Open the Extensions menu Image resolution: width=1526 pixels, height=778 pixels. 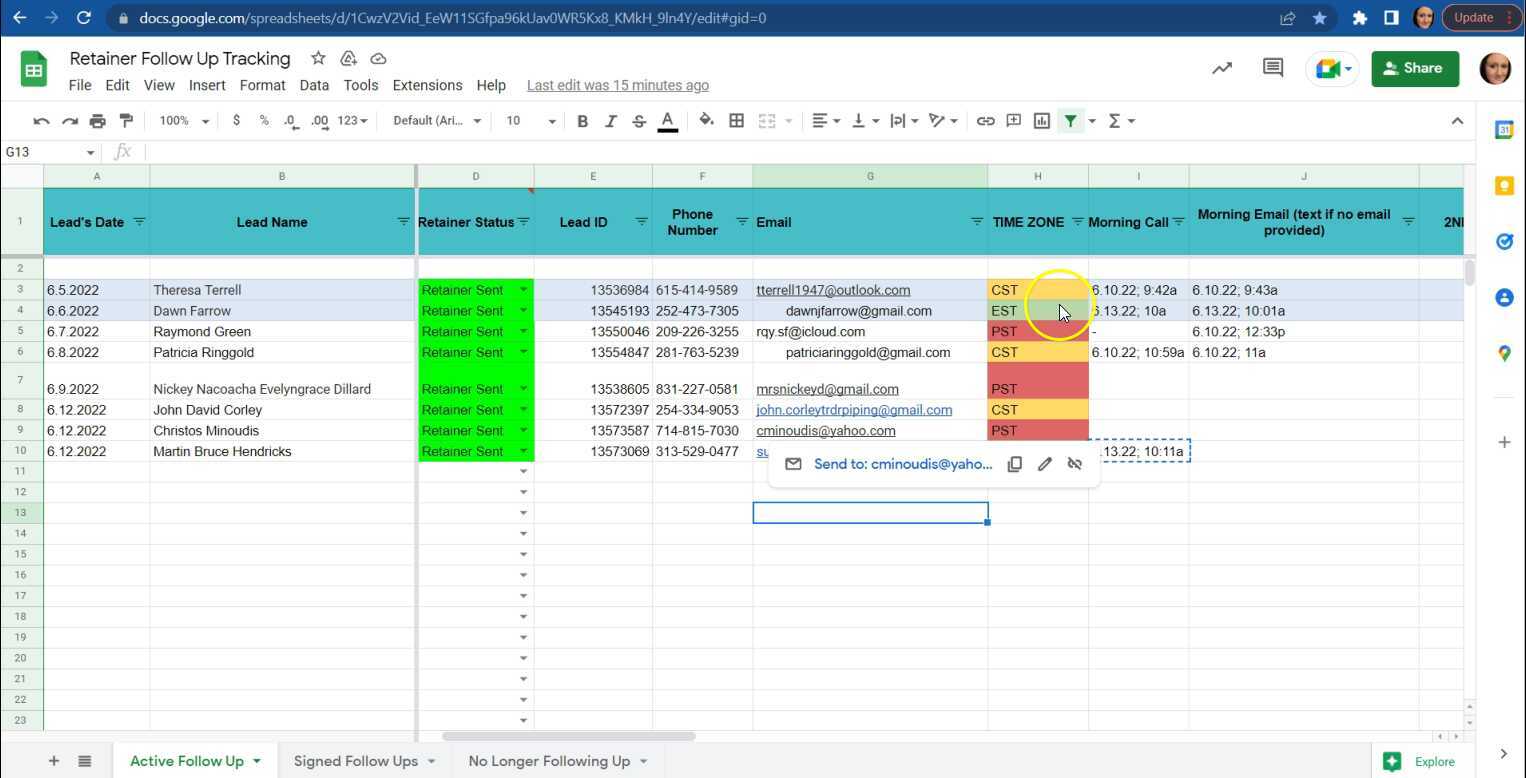pos(427,85)
